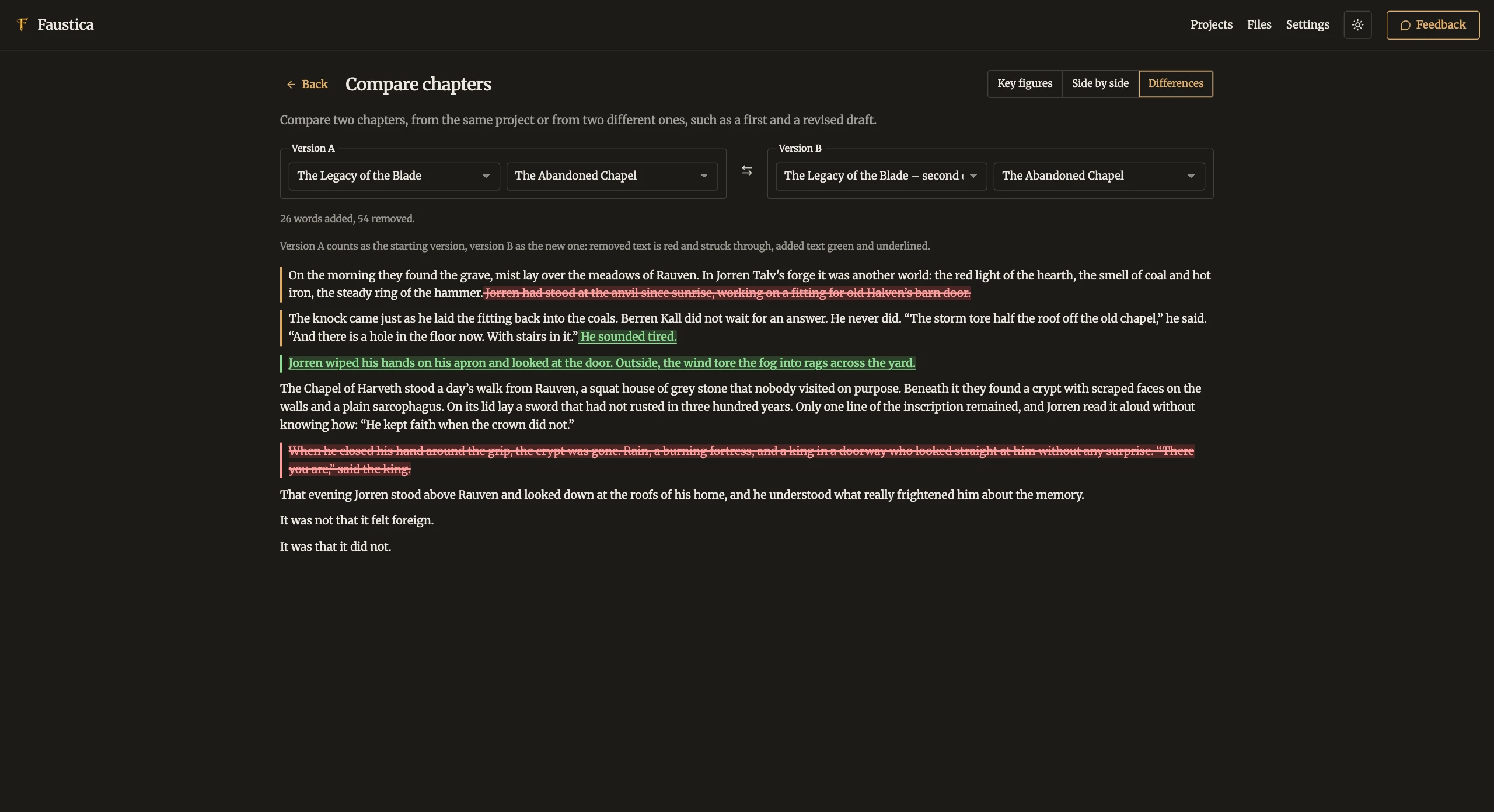The height and width of the screenshot is (812, 1494).
Task: Click the "Version A" group label
Action: pyautogui.click(x=313, y=148)
